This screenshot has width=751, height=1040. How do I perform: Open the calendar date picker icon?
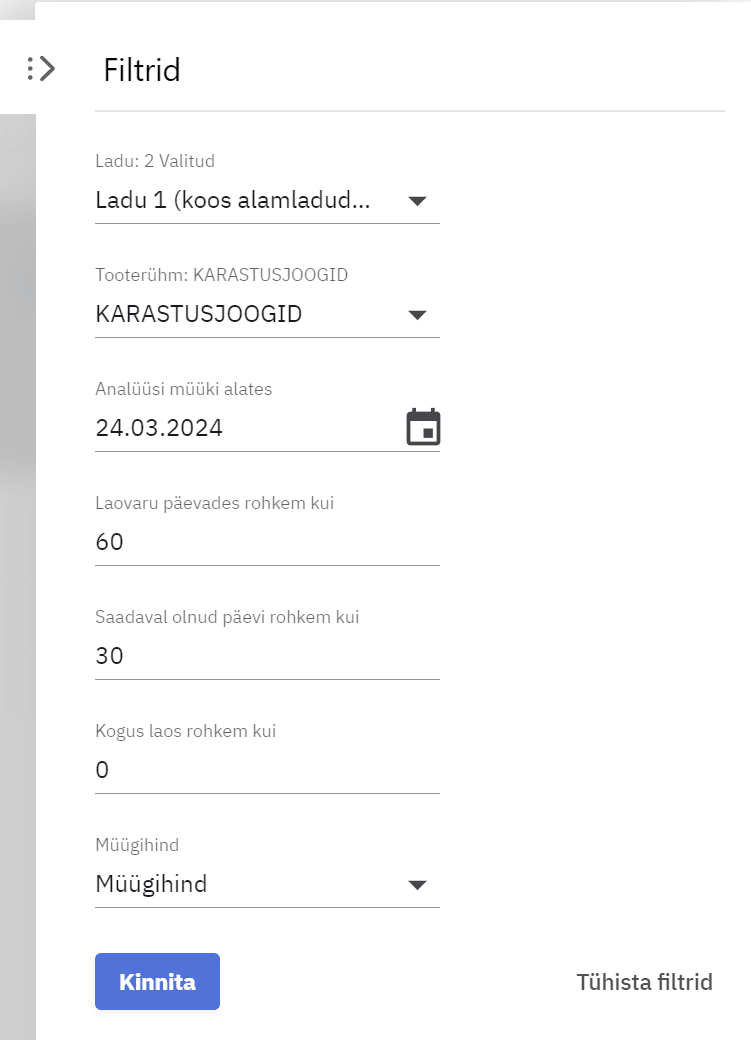pyautogui.click(x=423, y=428)
